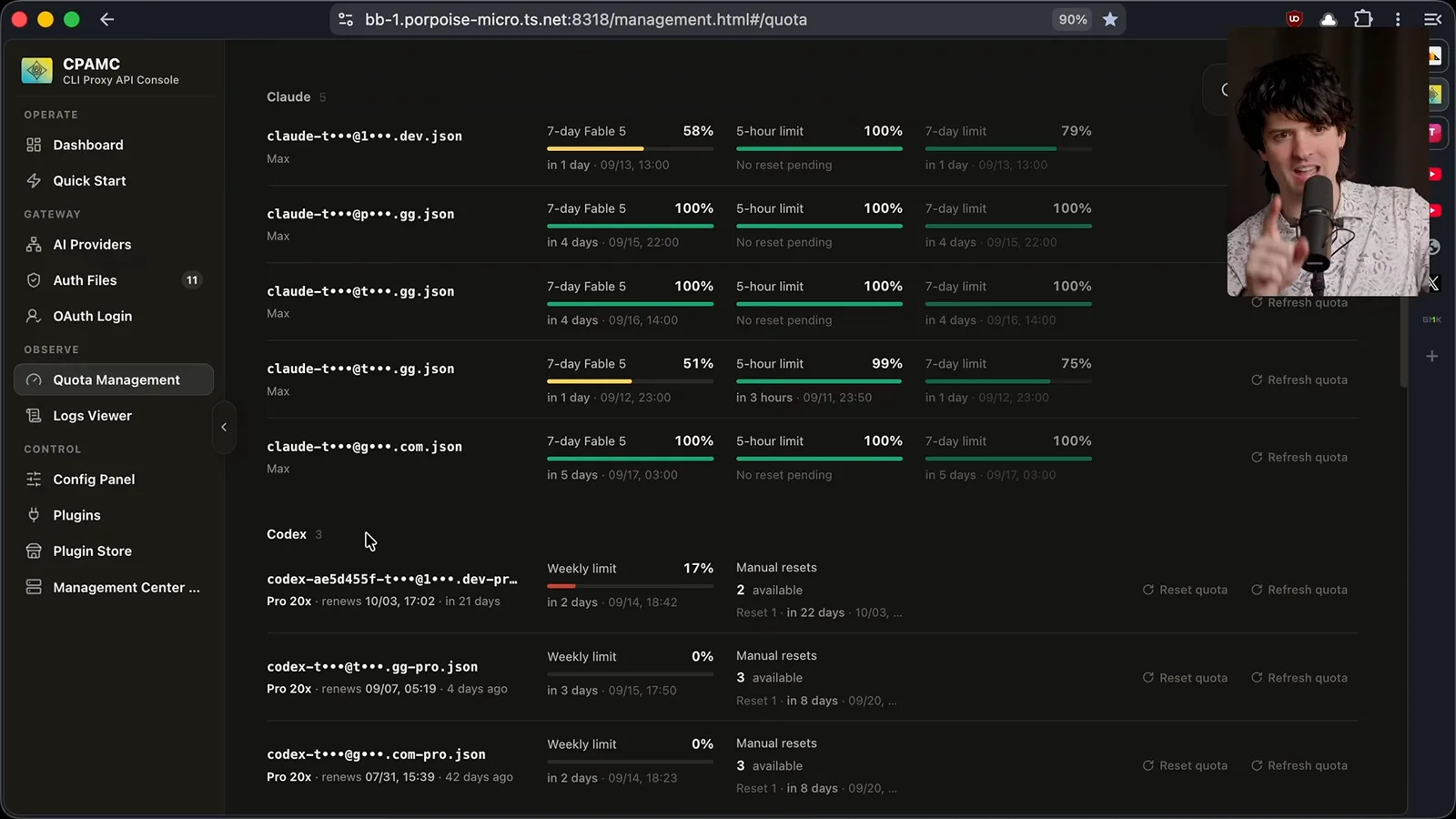Go to the Dashboard page
This screenshot has width=1456, height=819.
pos(114,145)
